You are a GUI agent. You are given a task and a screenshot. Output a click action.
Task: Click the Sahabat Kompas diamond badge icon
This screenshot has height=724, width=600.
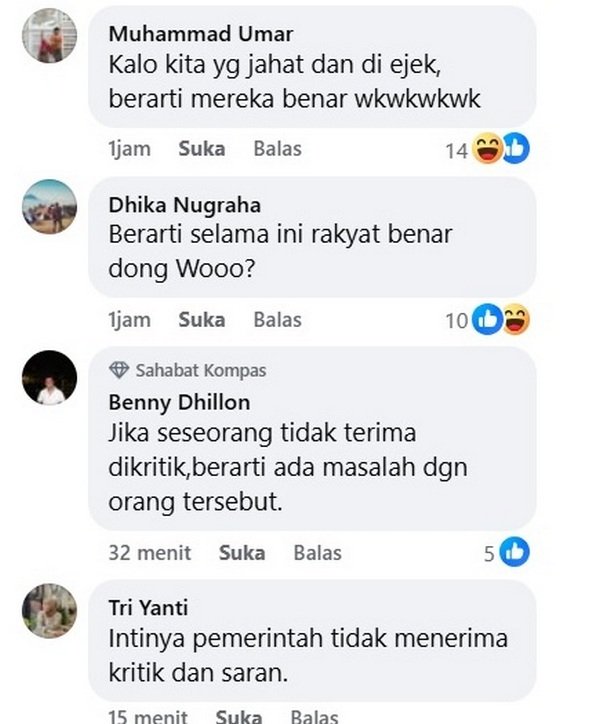119,370
